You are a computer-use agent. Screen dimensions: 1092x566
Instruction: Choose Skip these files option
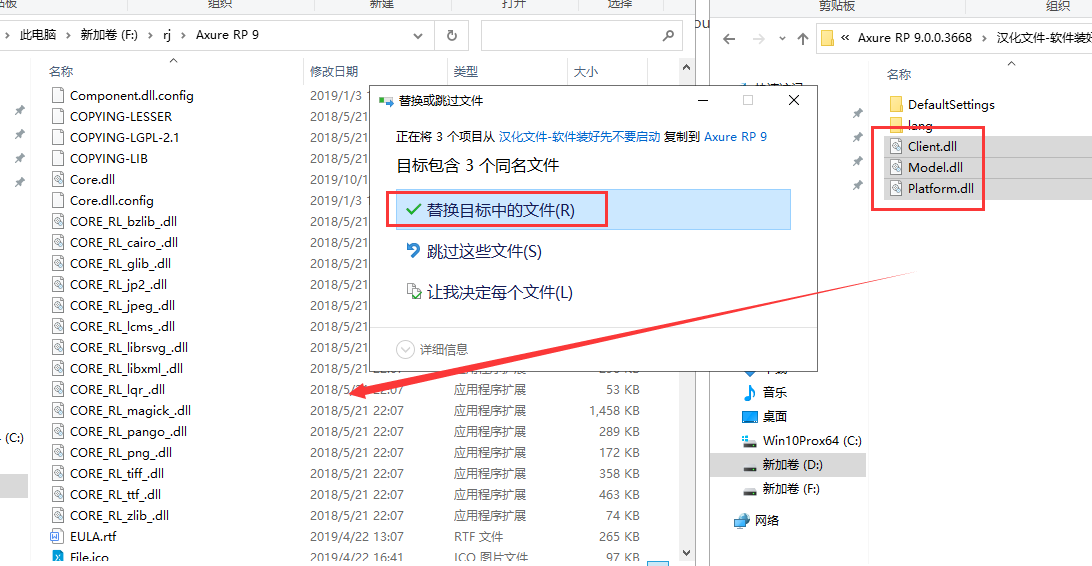tap(474, 251)
